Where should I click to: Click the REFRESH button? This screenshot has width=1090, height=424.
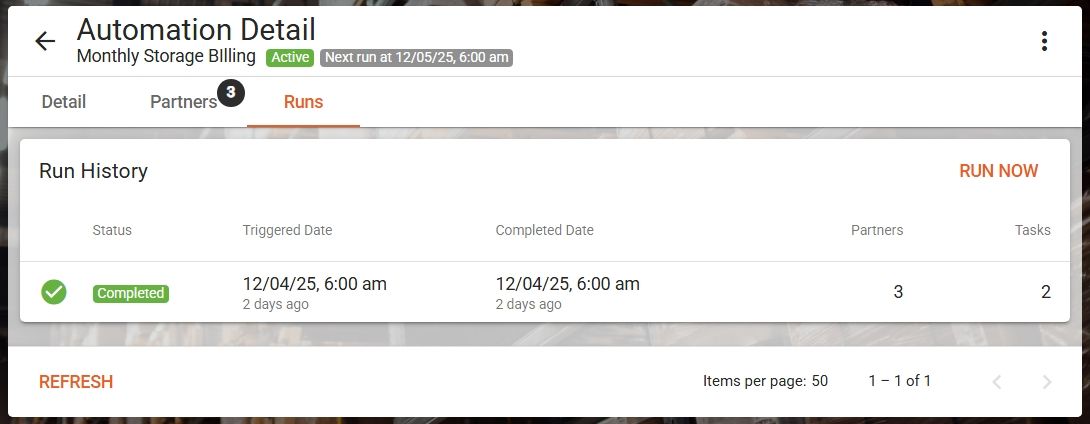click(x=76, y=382)
